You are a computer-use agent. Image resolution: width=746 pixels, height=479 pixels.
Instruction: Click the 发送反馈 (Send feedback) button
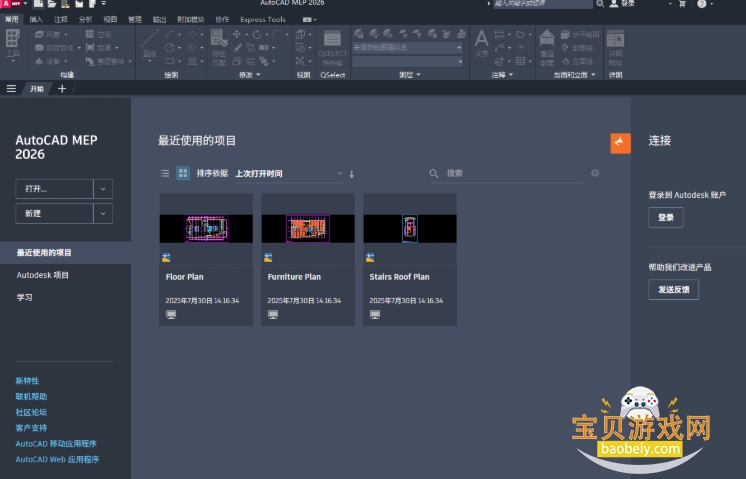[673, 289]
